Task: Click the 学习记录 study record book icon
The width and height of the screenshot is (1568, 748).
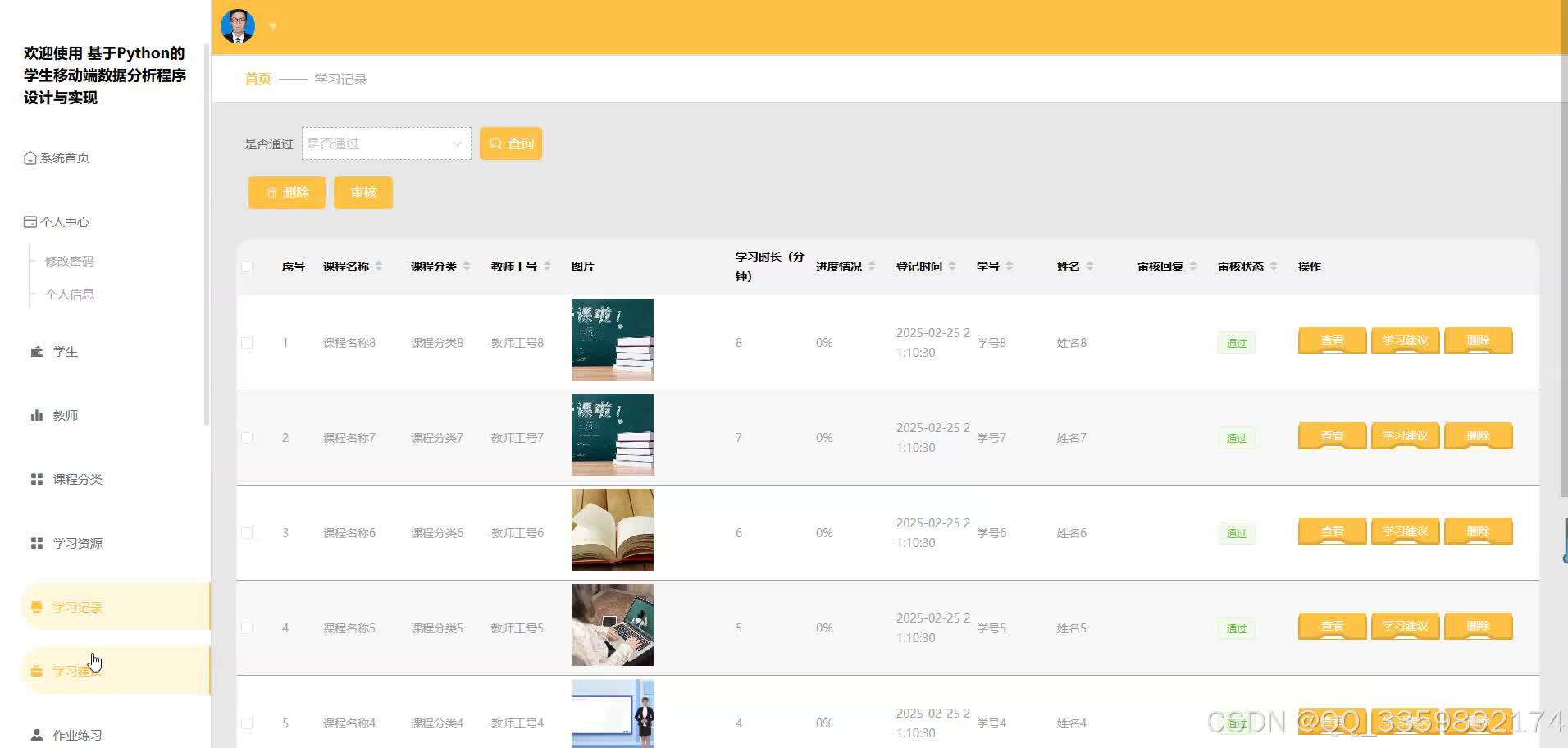Action: (37, 607)
